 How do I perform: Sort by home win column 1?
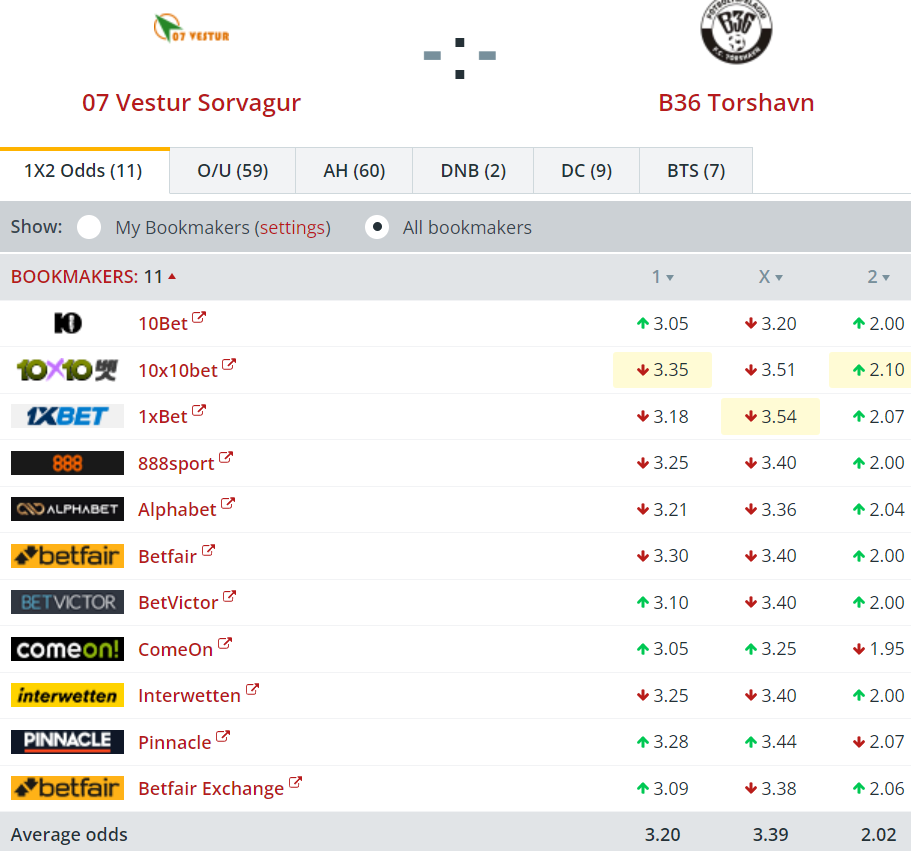coord(662,277)
